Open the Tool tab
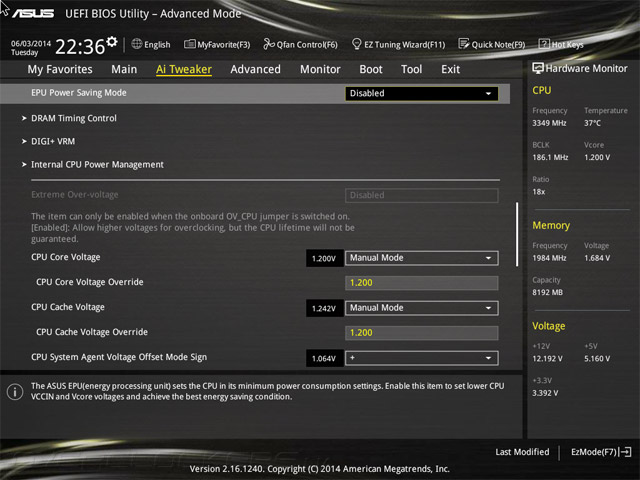This screenshot has width=640, height=480. [411, 69]
